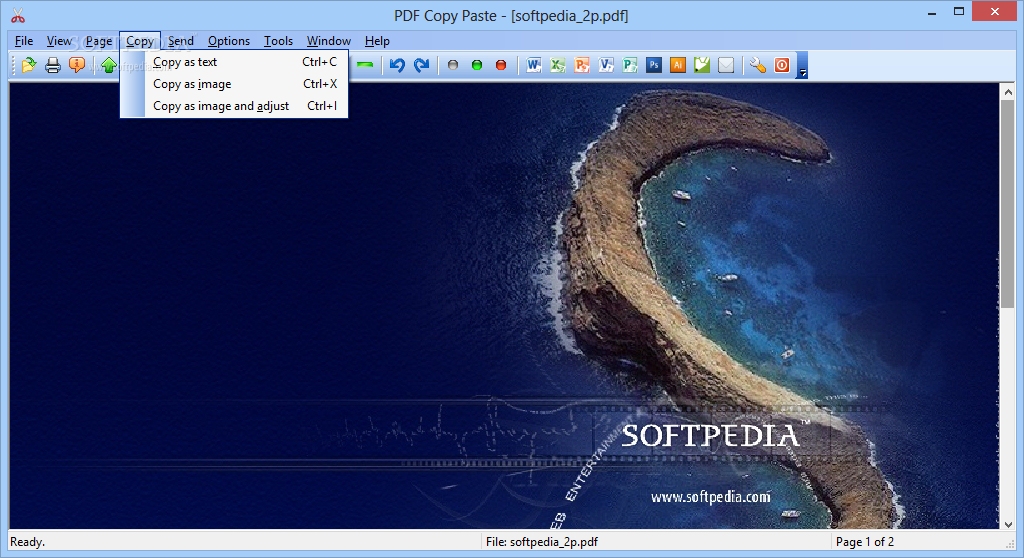Viewport: 1024px width, 558px height.
Task: Click the green up arrow icon
Action: point(109,65)
